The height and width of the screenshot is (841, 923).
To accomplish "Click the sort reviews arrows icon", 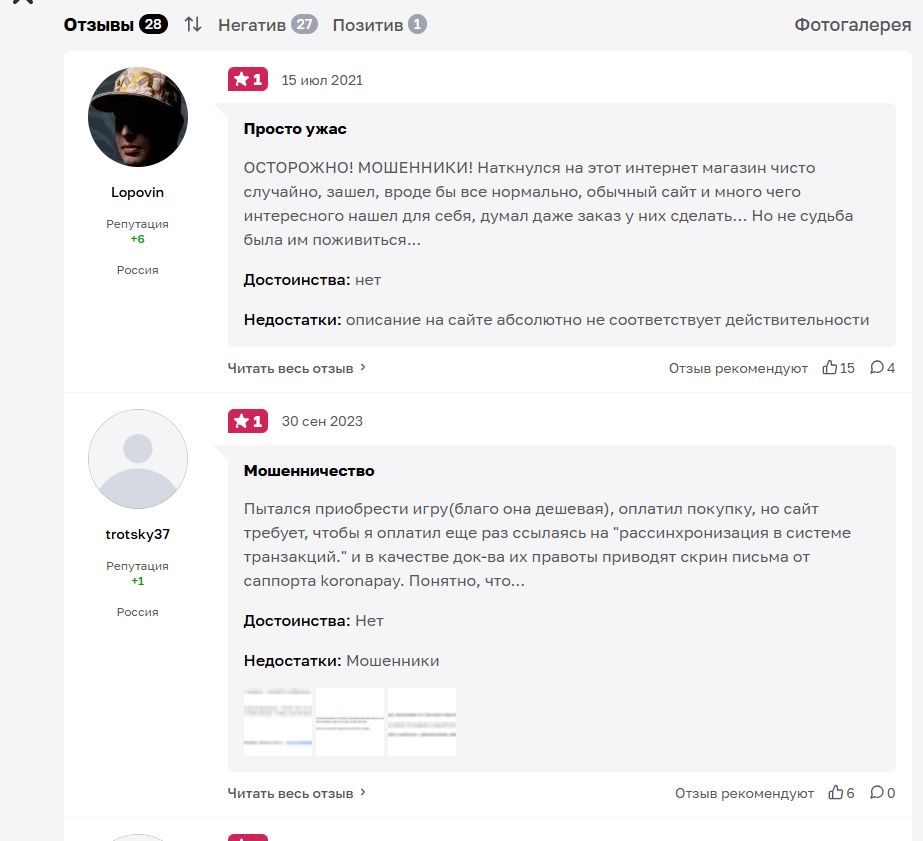I will (192, 25).
